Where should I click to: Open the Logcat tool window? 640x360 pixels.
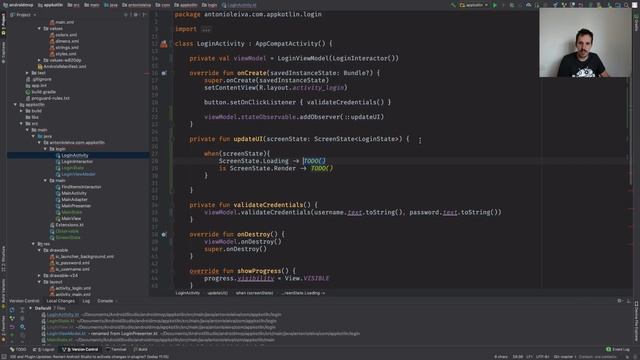45,349
